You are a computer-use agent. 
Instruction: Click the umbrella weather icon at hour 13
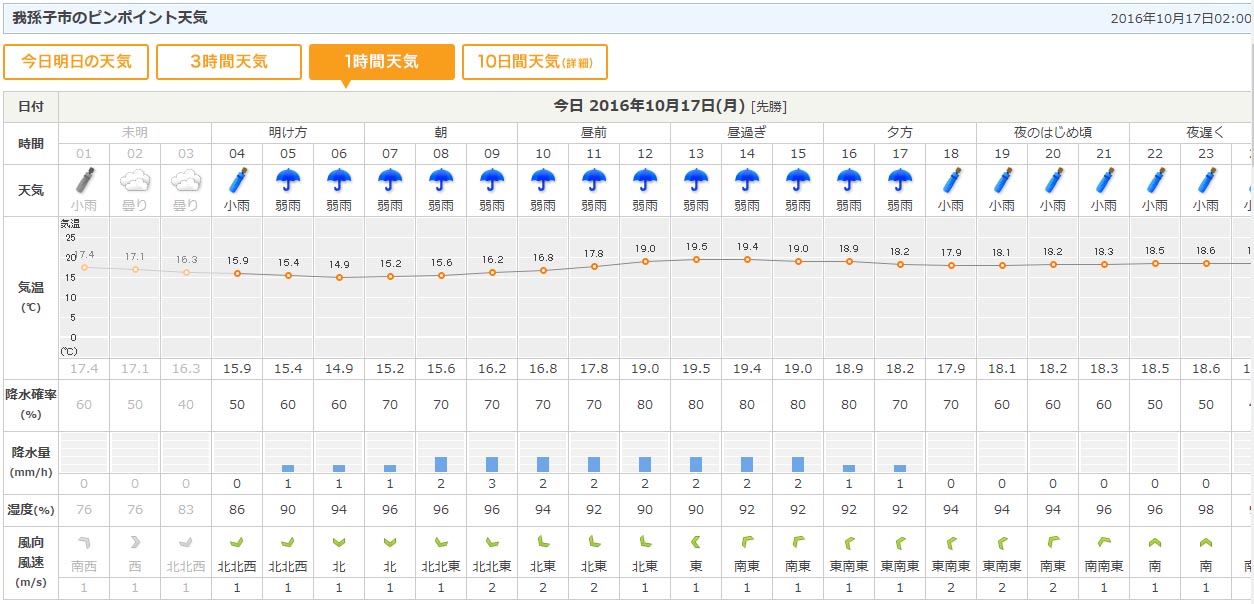(696, 180)
